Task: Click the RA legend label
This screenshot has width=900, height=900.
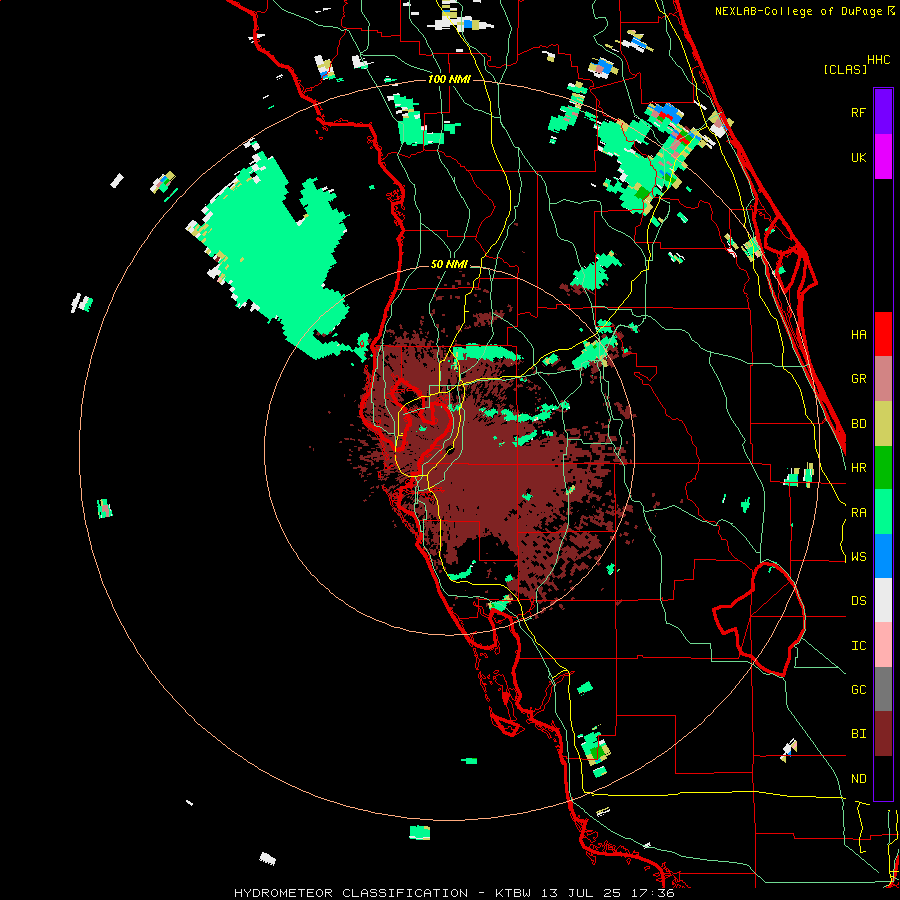Action: [858, 512]
